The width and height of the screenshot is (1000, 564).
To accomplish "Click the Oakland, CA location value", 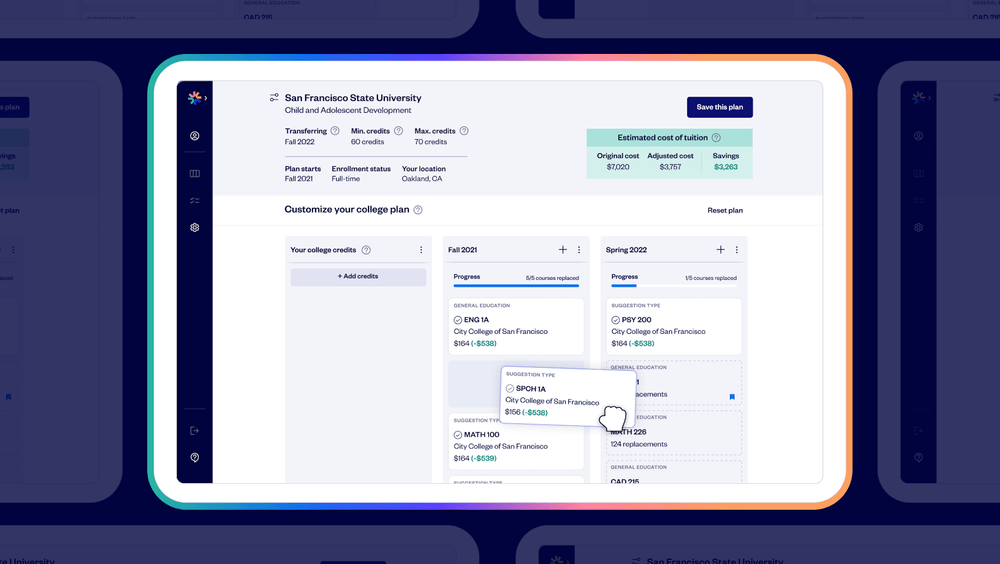I will 422,179.
